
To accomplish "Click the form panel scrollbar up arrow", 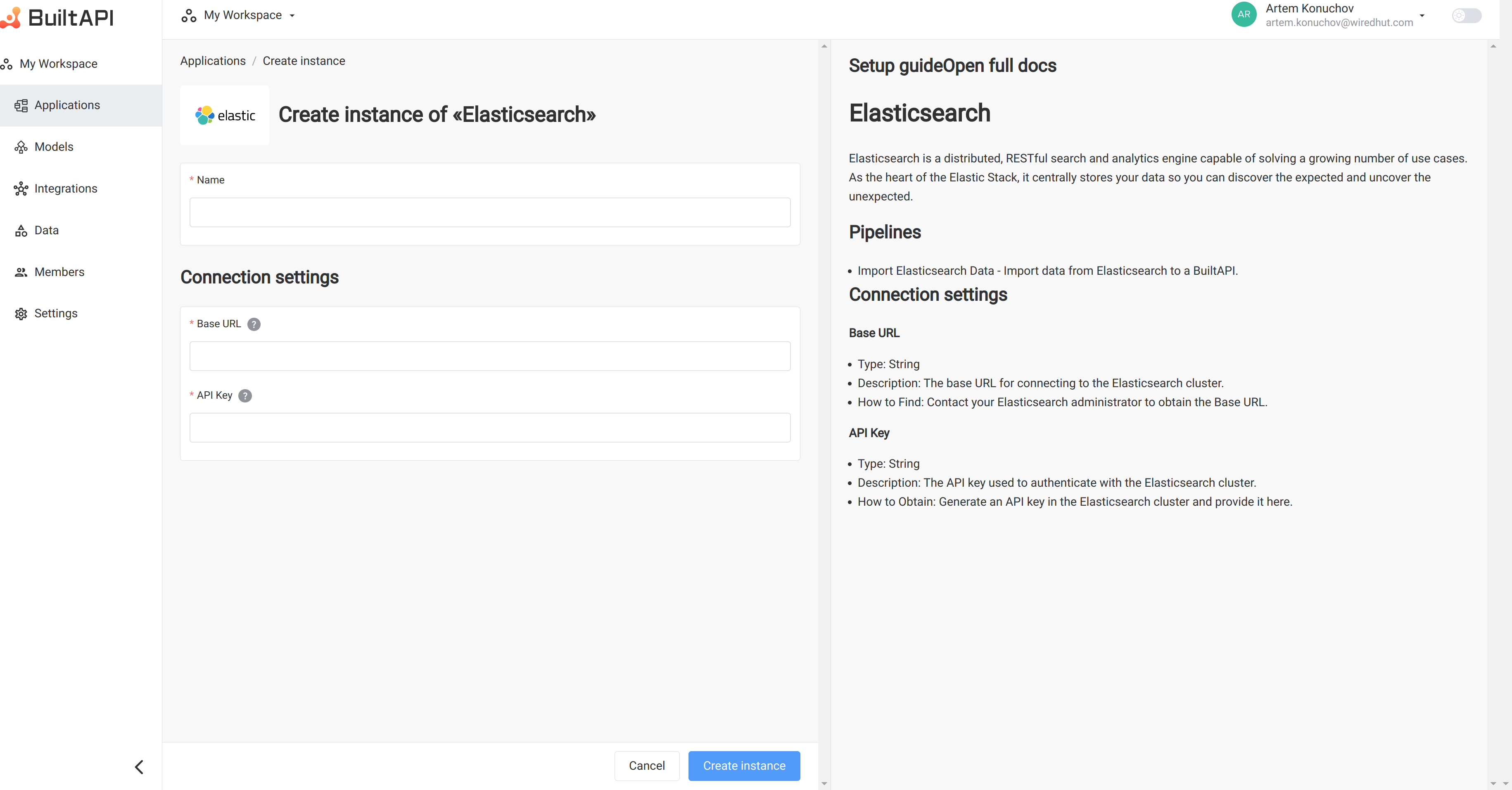I will coord(824,46).
